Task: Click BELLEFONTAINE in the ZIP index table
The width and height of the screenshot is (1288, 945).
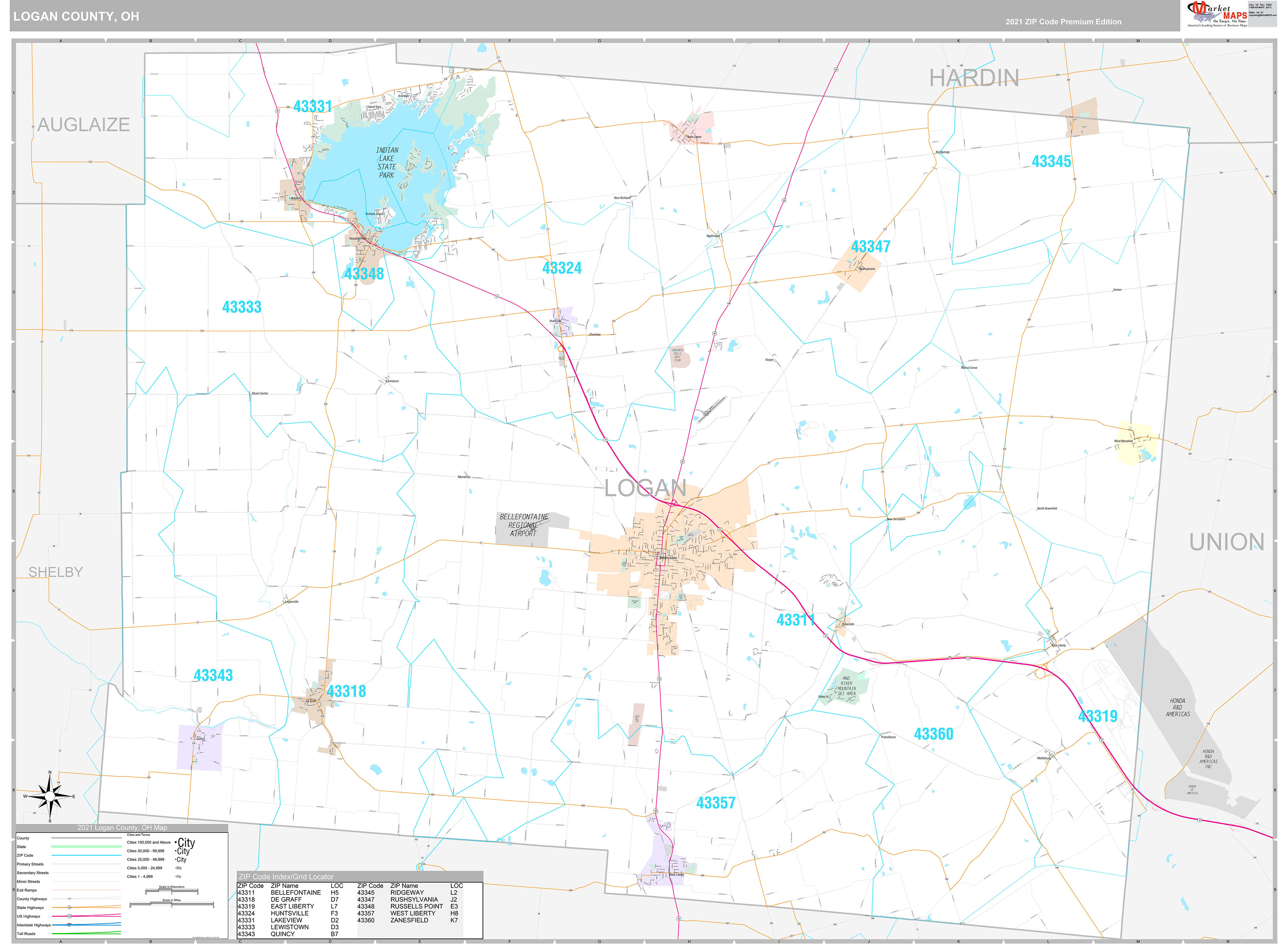Action: 295,892
